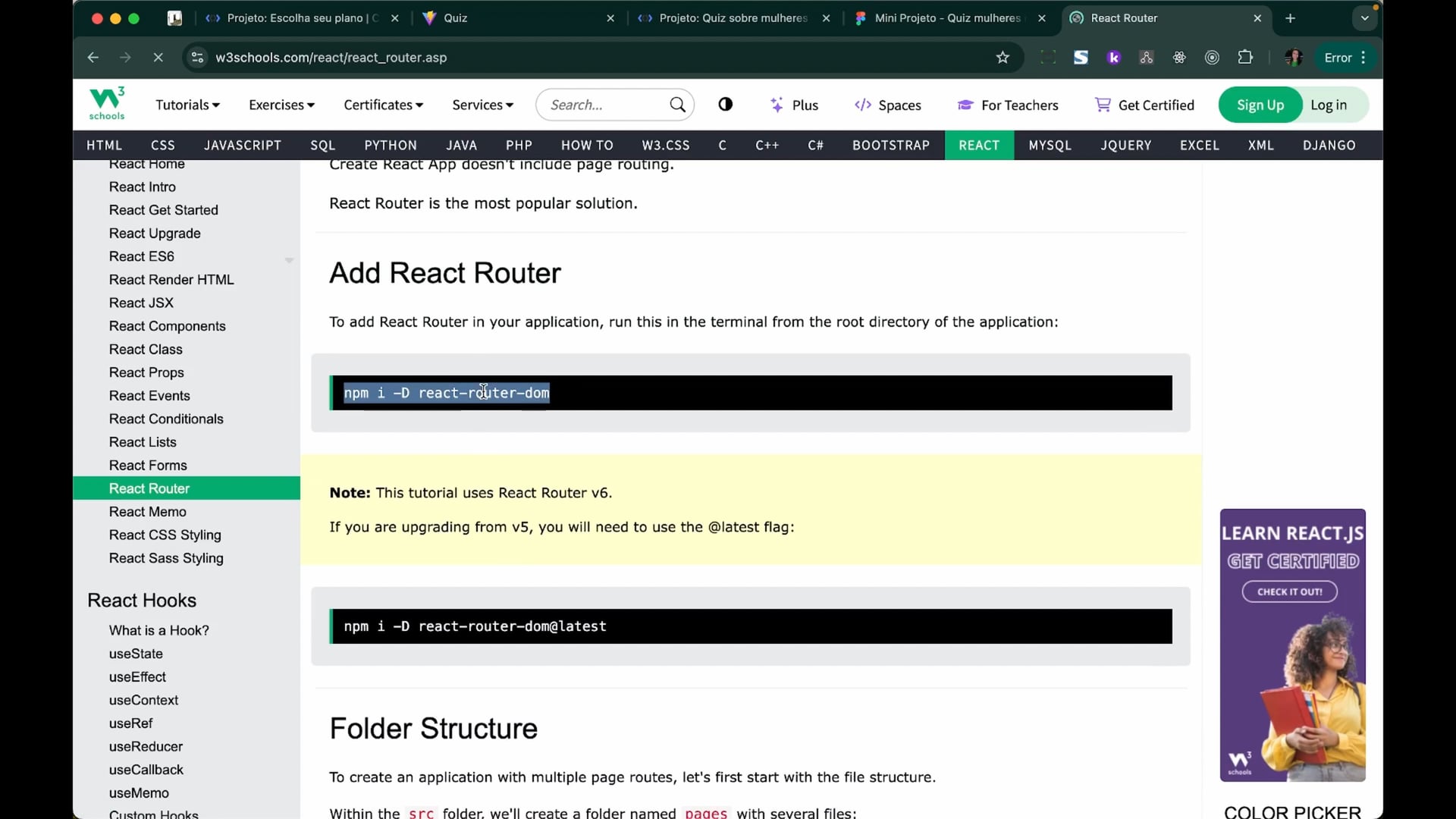
Task: Toggle dark mode contrast icon
Action: pyautogui.click(x=725, y=105)
